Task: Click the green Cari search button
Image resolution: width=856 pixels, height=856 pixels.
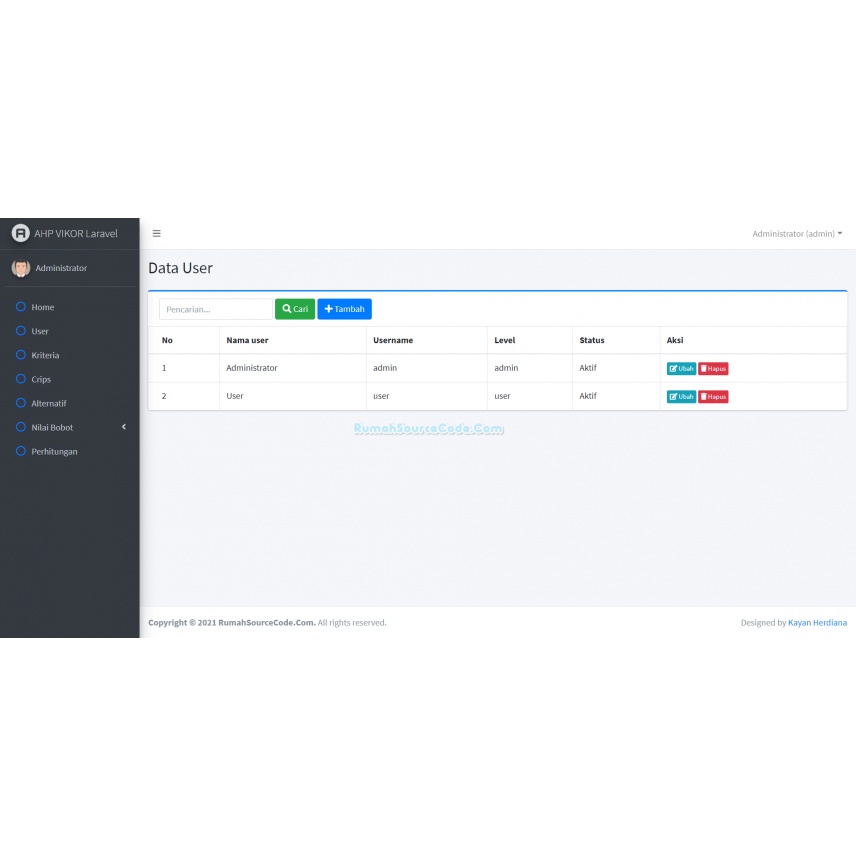Action: coord(295,309)
